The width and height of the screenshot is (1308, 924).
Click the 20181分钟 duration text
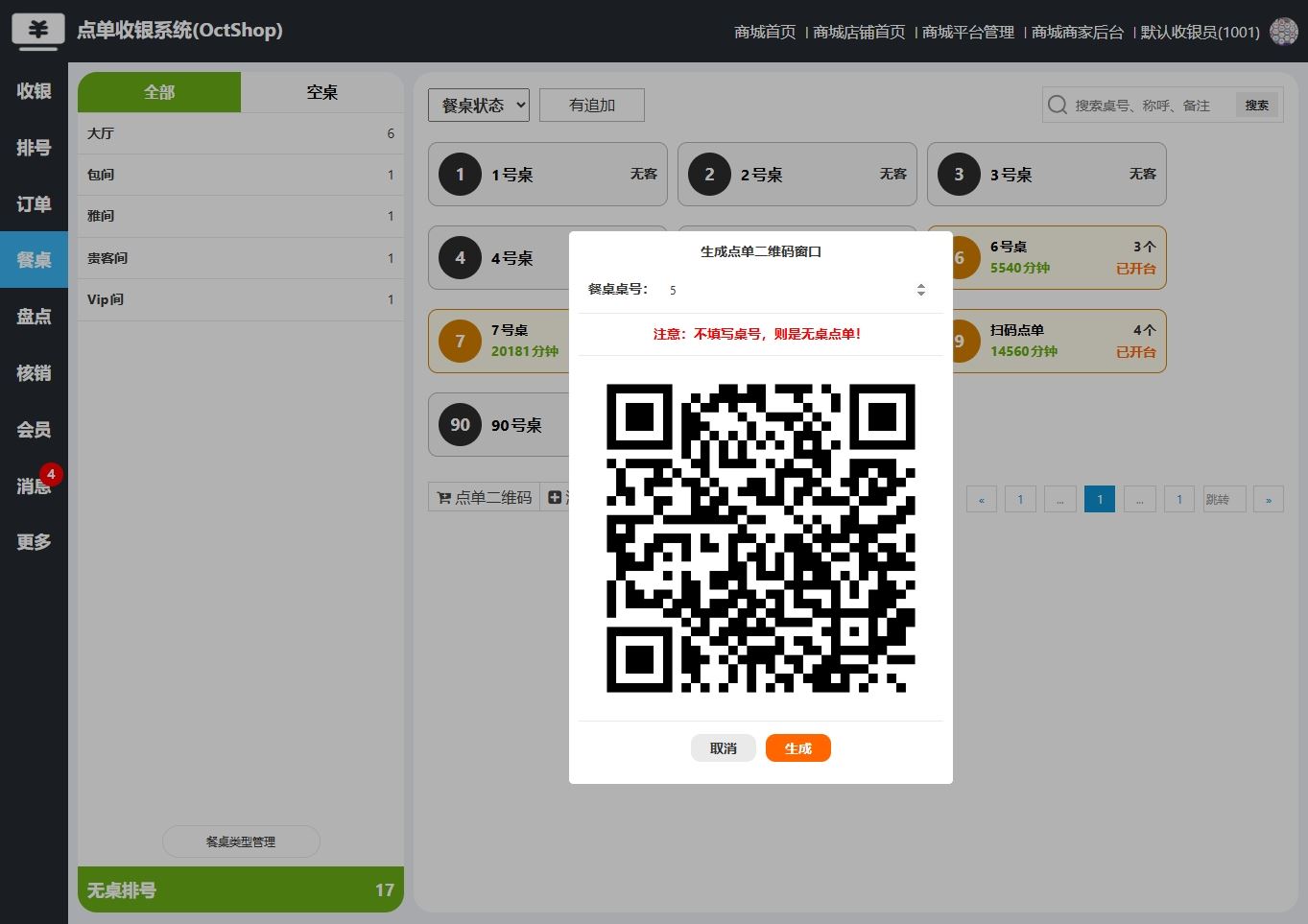525,351
